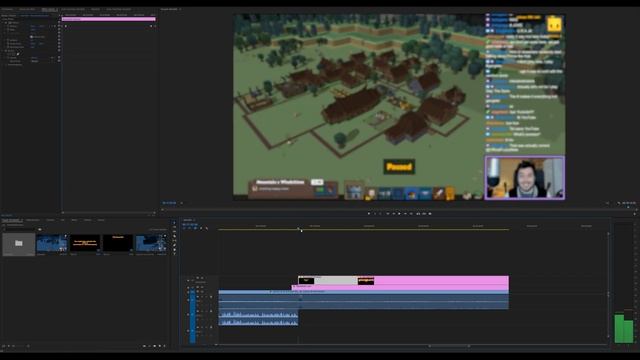Viewport: 640px width, 360px height.
Task: Click Mark Out in Program monitor
Action: click(381, 213)
